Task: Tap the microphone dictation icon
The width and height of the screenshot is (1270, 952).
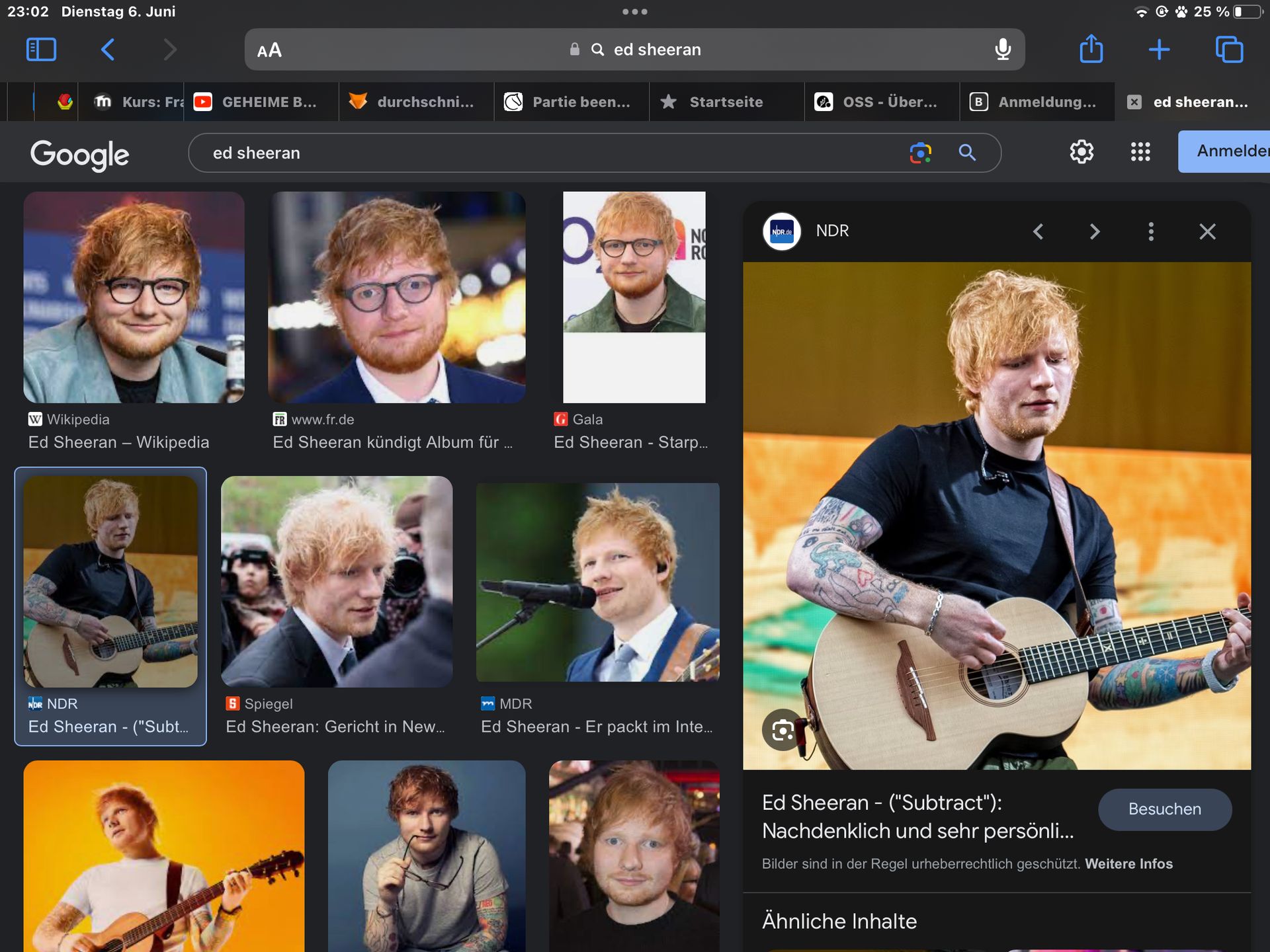Action: [x=1003, y=50]
